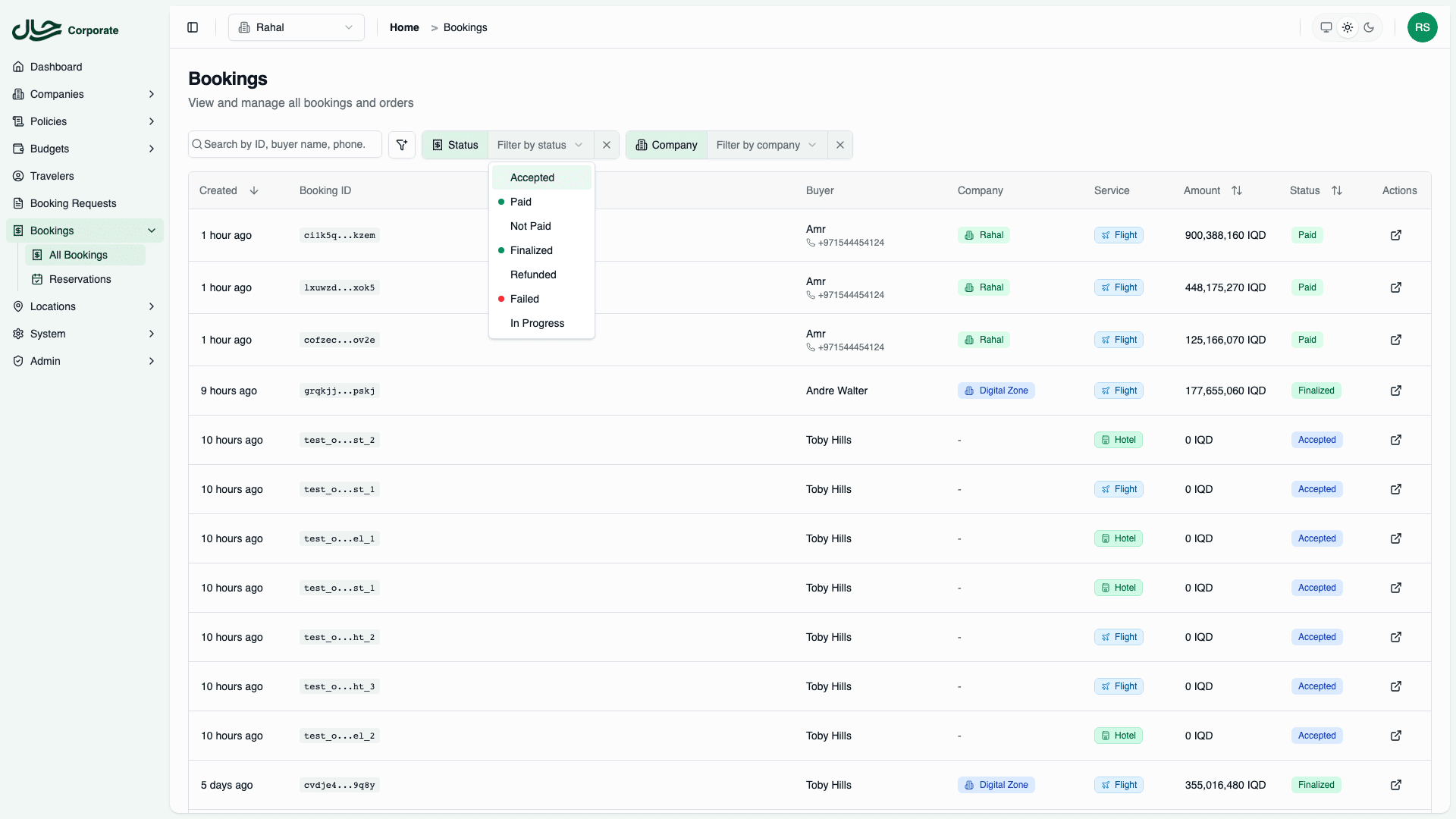Open the advanced filter funnel icon
Screen dimensions: 1456x819
point(401,144)
